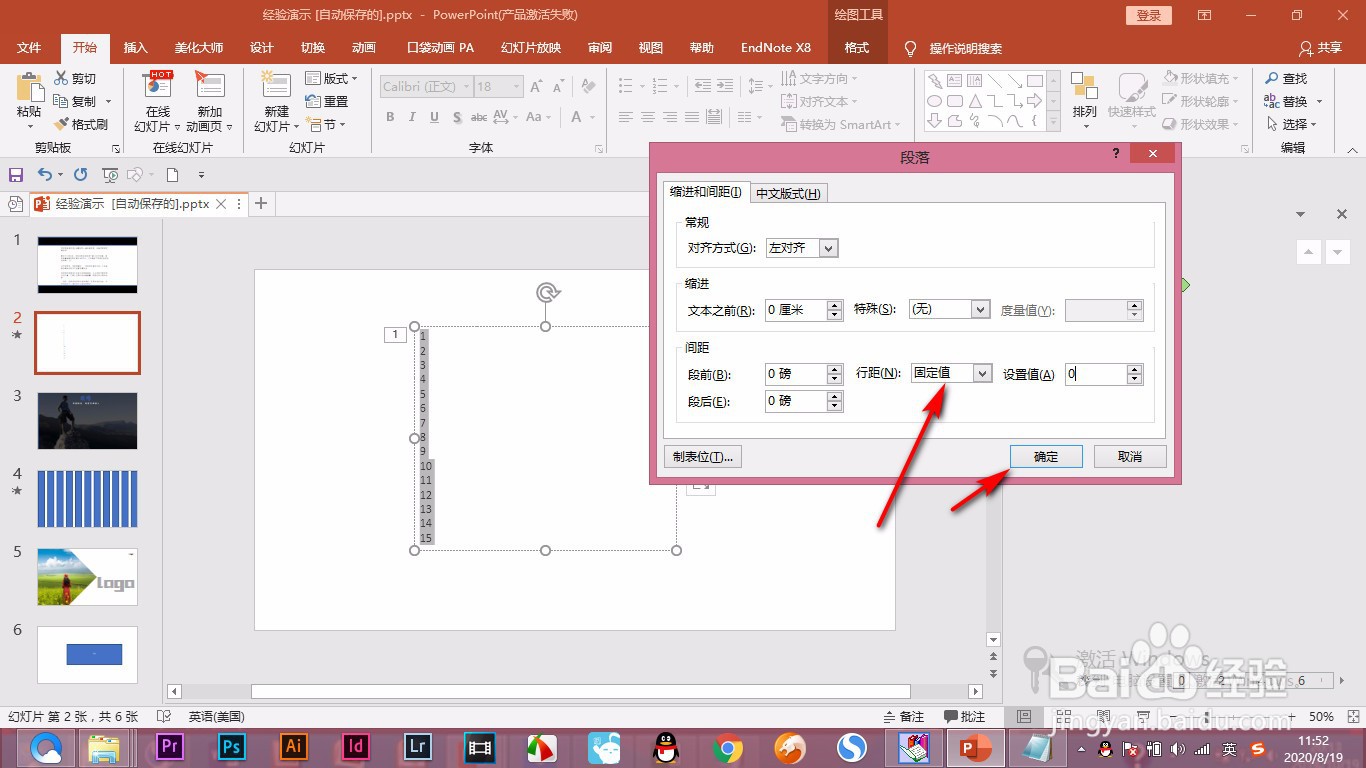Viewport: 1366px width, 768px height.
Task: Open the font size dropdown
Action: tap(514, 86)
